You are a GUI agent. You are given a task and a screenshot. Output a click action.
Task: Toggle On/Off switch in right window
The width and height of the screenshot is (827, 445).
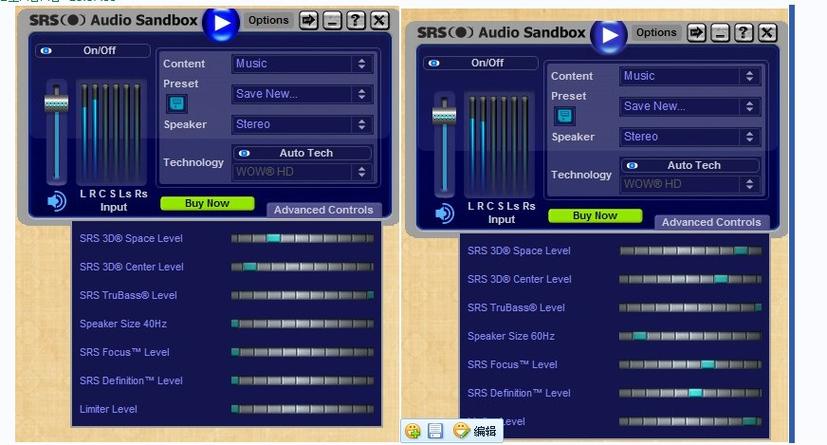point(480,63)
